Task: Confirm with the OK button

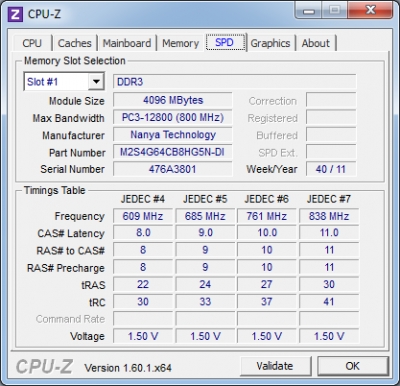Action: click(x=353, y=366)
